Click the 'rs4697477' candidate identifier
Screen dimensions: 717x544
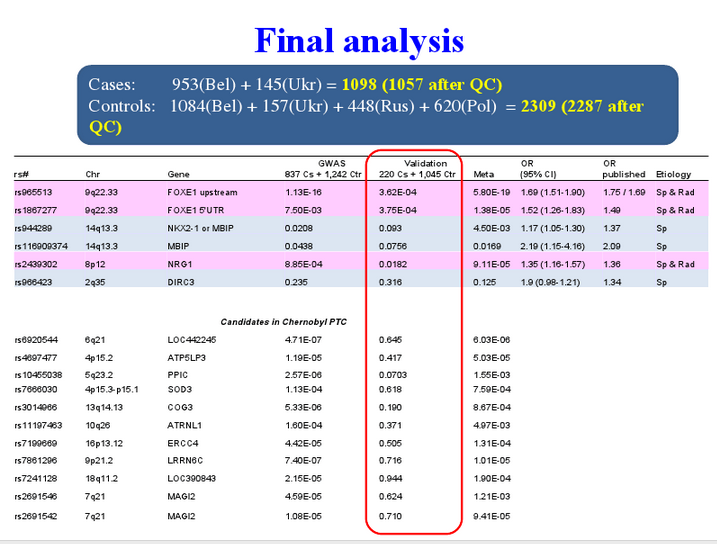(36, 358)
